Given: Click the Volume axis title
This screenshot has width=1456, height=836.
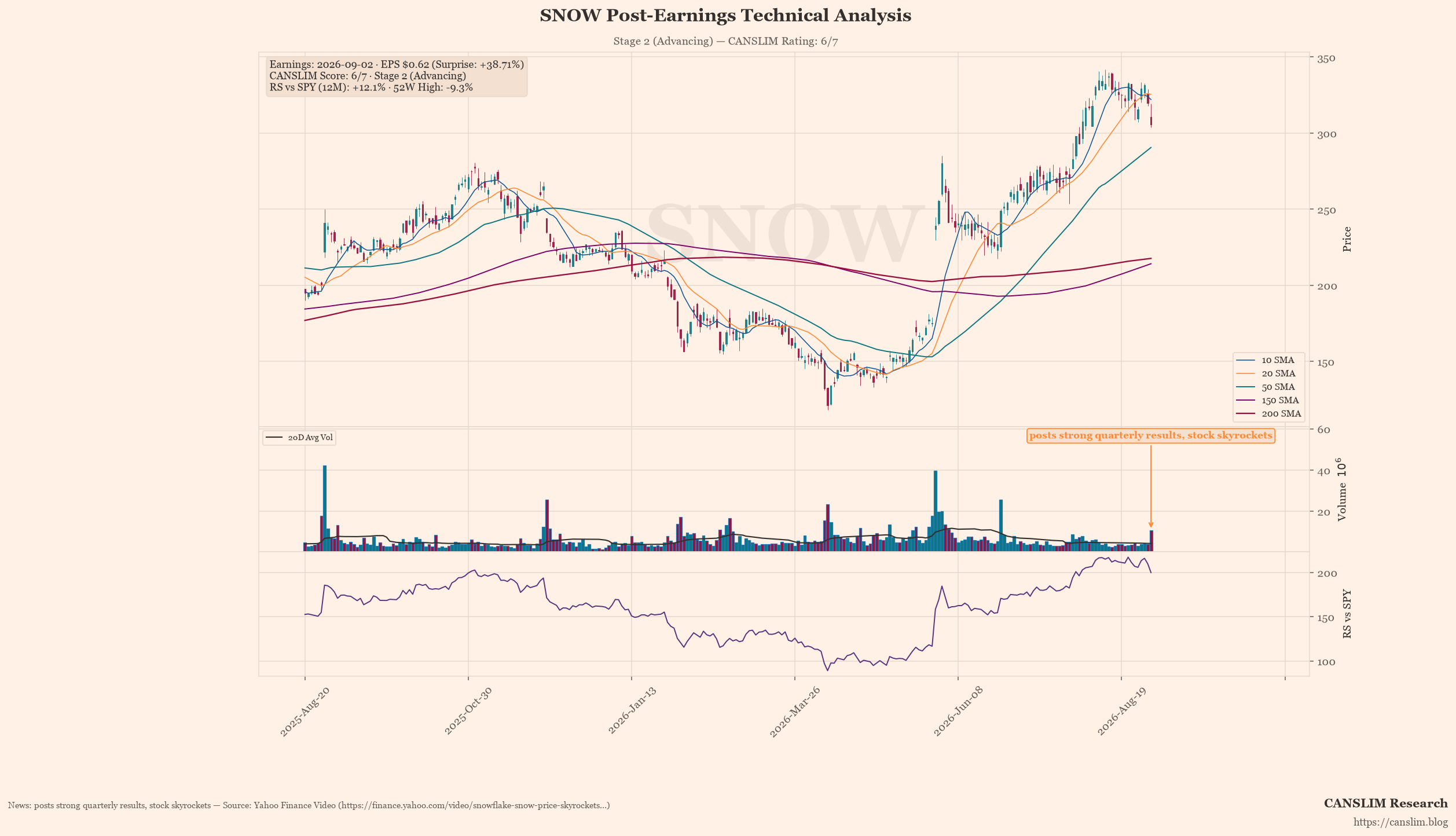Looking at the screenshot, I should 1341,489.
